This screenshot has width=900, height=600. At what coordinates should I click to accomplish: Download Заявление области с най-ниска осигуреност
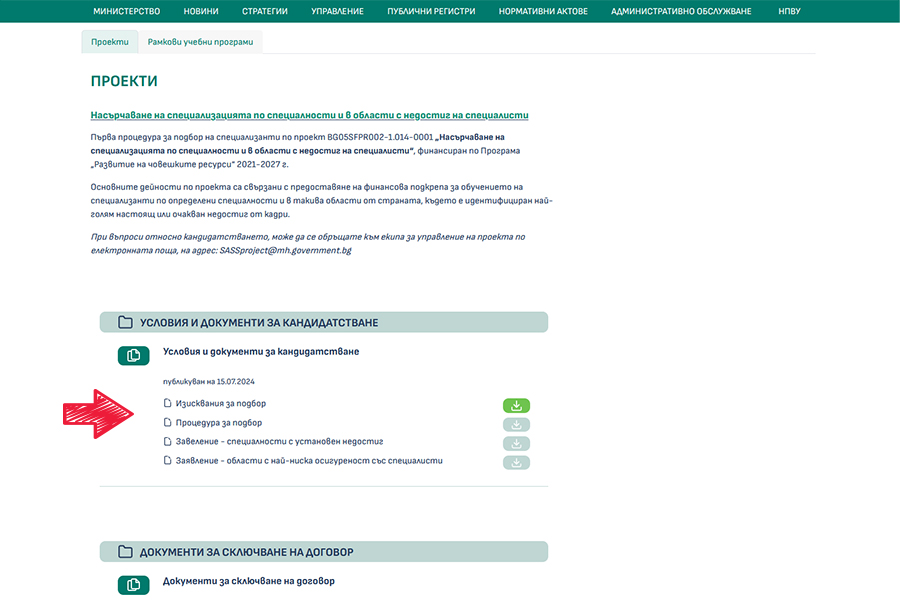click(x=516, y=462)
